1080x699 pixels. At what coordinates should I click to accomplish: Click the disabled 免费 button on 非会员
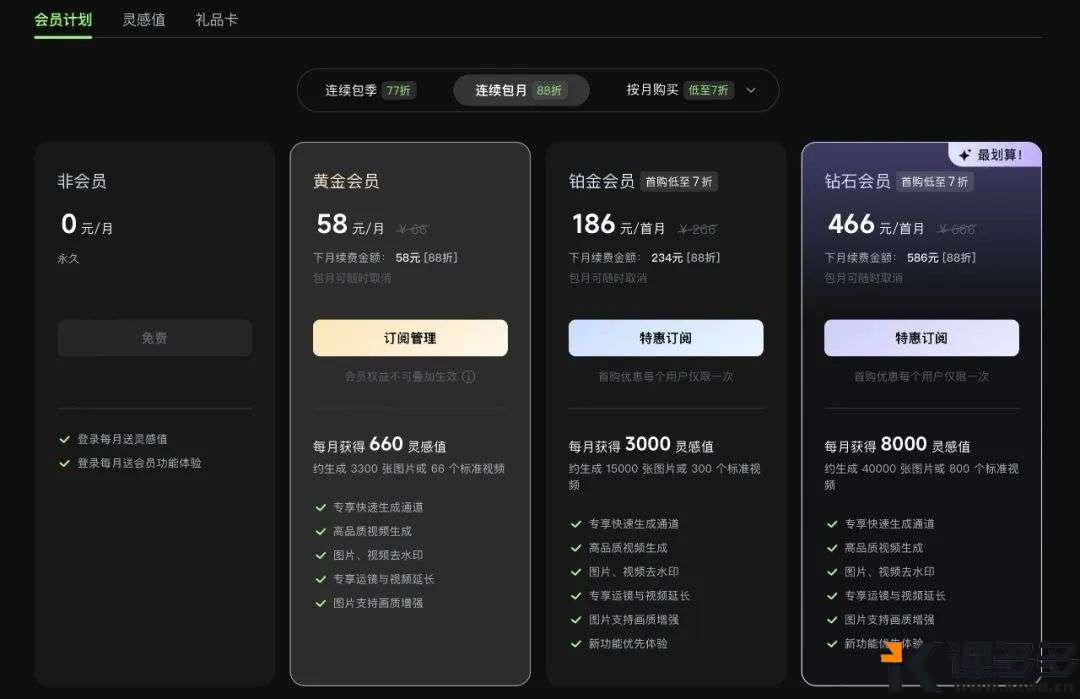pos(154,337)
